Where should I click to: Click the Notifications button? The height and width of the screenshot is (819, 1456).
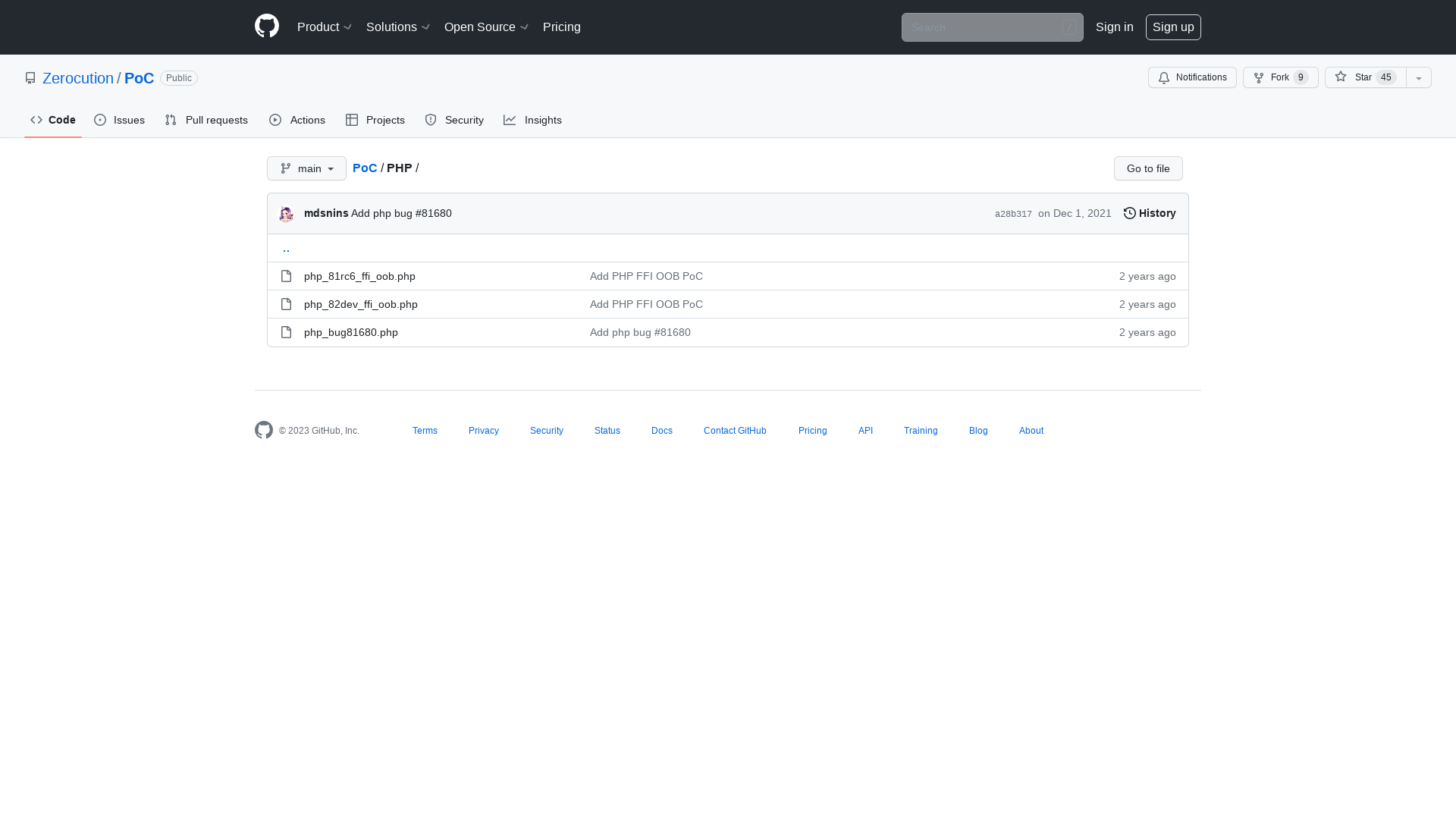tap(1192, 77)
